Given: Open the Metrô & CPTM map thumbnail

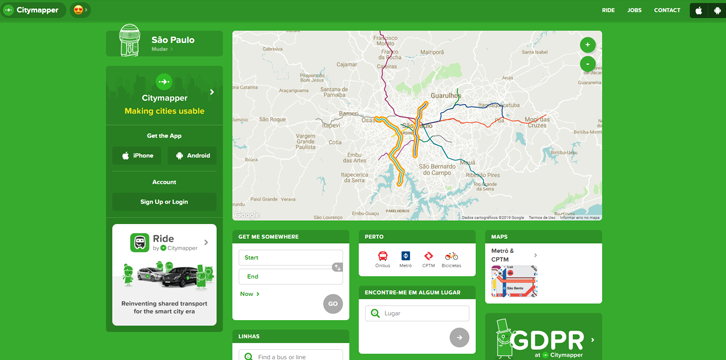Looking at the screenshot, I should (x=514, y=281).
